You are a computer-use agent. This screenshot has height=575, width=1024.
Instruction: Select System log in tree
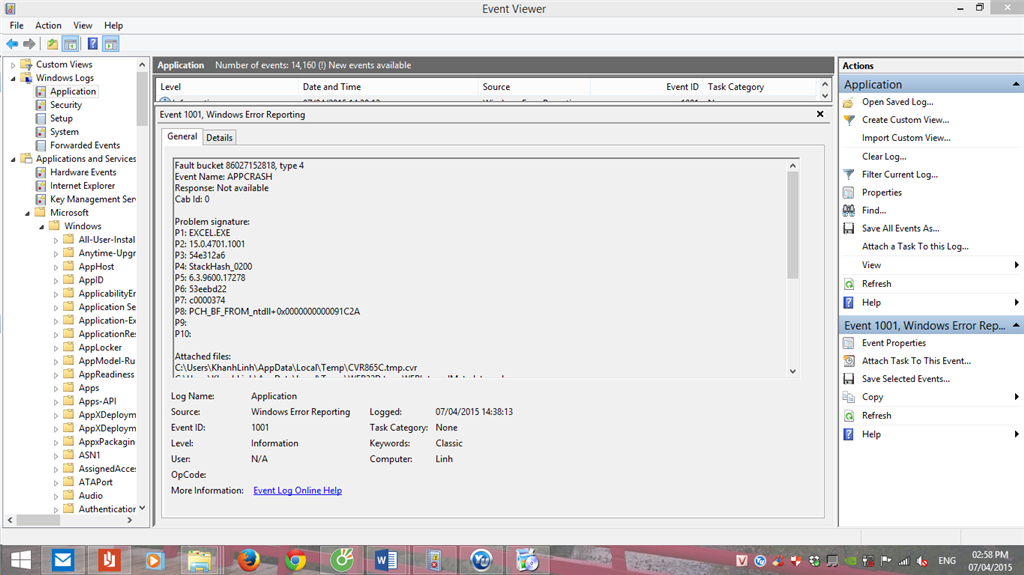64,132
